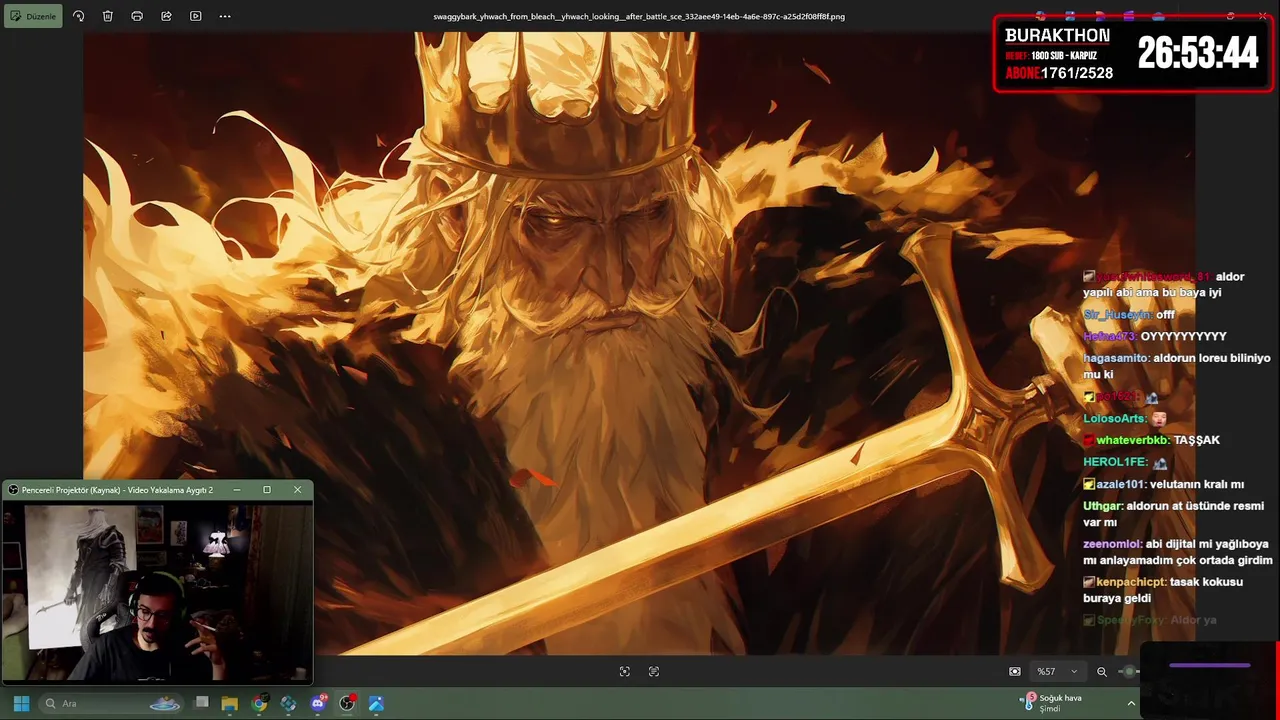Click username HEROL1FE in chat
The width and height of the screenshot is (1280, 720).
1115,462
